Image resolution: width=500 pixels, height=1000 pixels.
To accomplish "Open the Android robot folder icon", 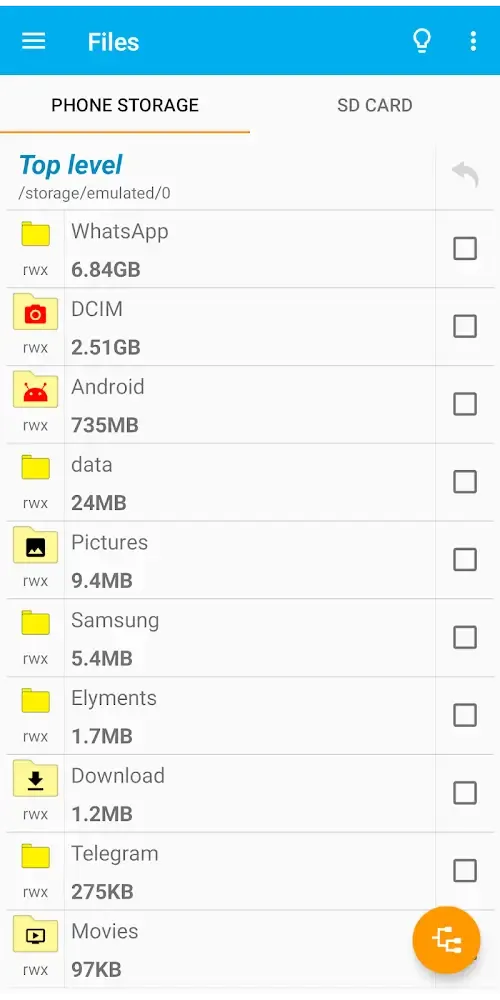I will pyautogui.click(x=36, y=390).
